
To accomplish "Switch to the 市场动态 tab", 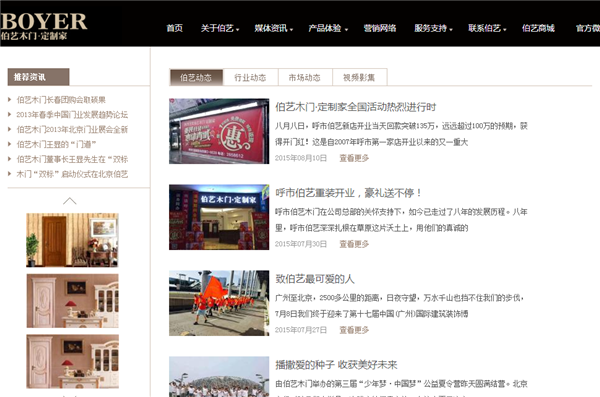I will [305, 77].
